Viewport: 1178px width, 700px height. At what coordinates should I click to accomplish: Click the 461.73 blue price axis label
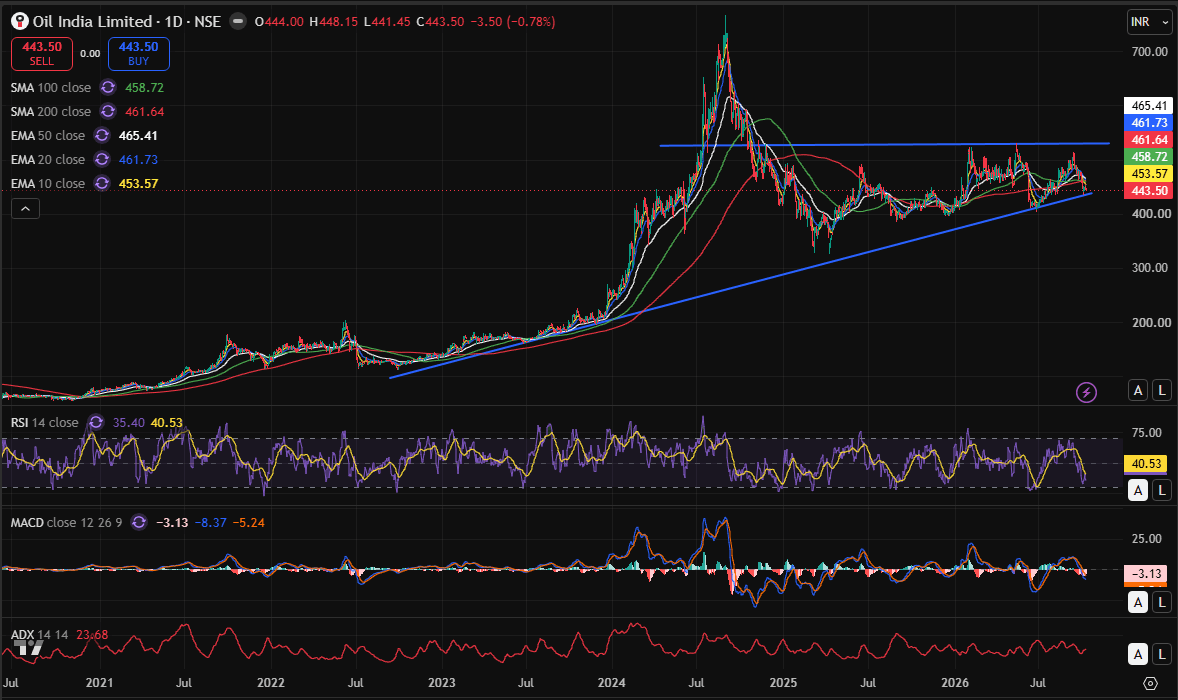pyautogui.click(x=1149, y=122)
